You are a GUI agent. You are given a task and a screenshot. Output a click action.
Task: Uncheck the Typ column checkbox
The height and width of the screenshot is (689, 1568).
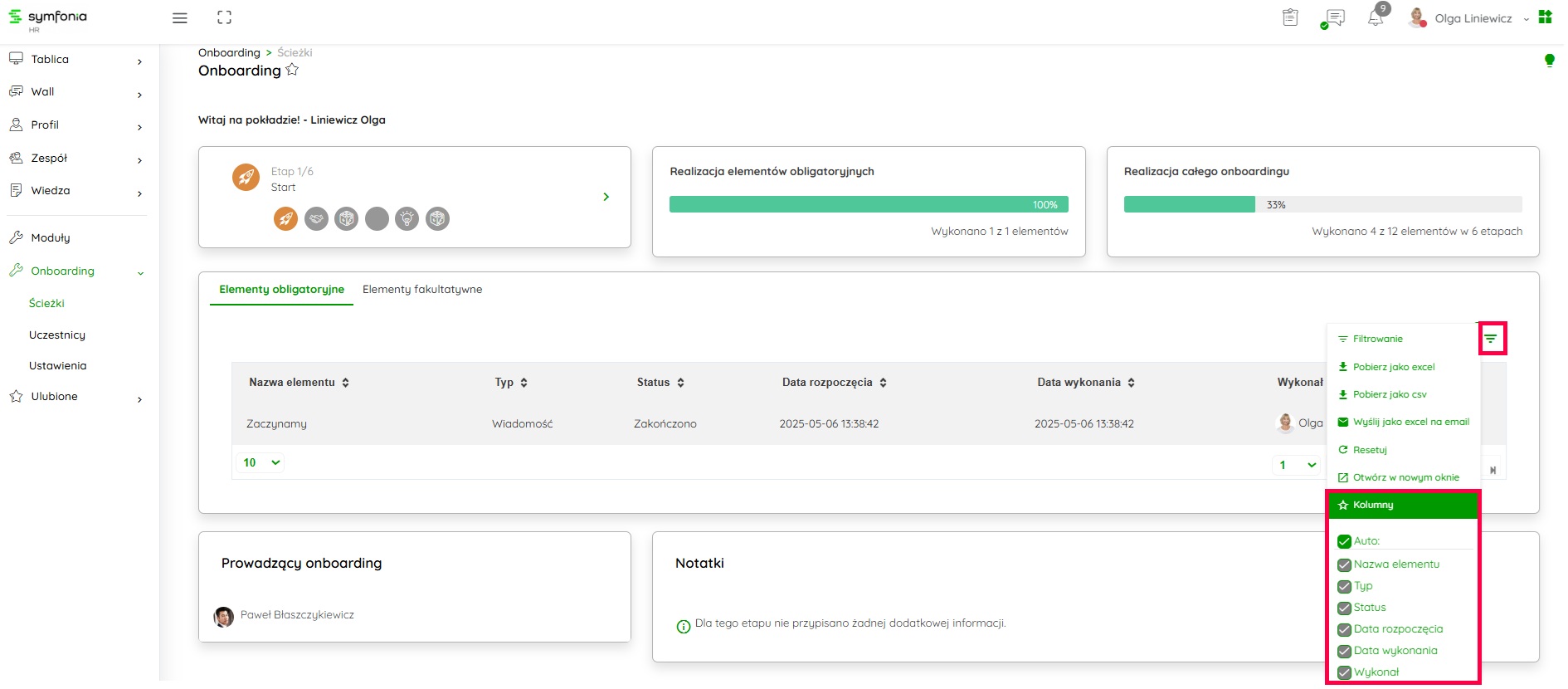pos(1344,587)
